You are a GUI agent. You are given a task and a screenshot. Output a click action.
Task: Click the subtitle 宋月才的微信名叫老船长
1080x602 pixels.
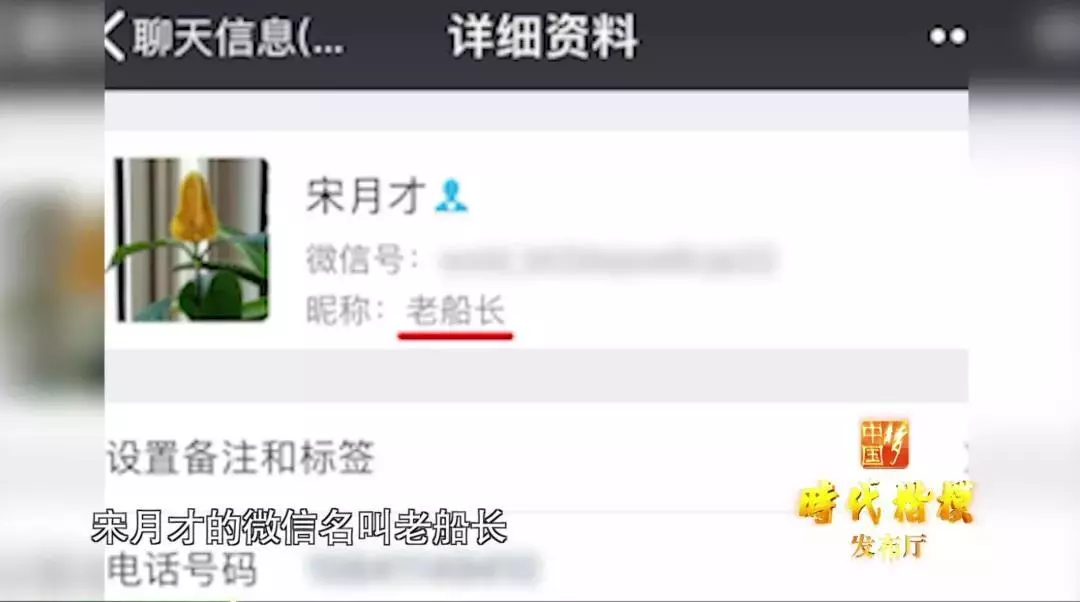pyautogui.click(x=300, y=528)
